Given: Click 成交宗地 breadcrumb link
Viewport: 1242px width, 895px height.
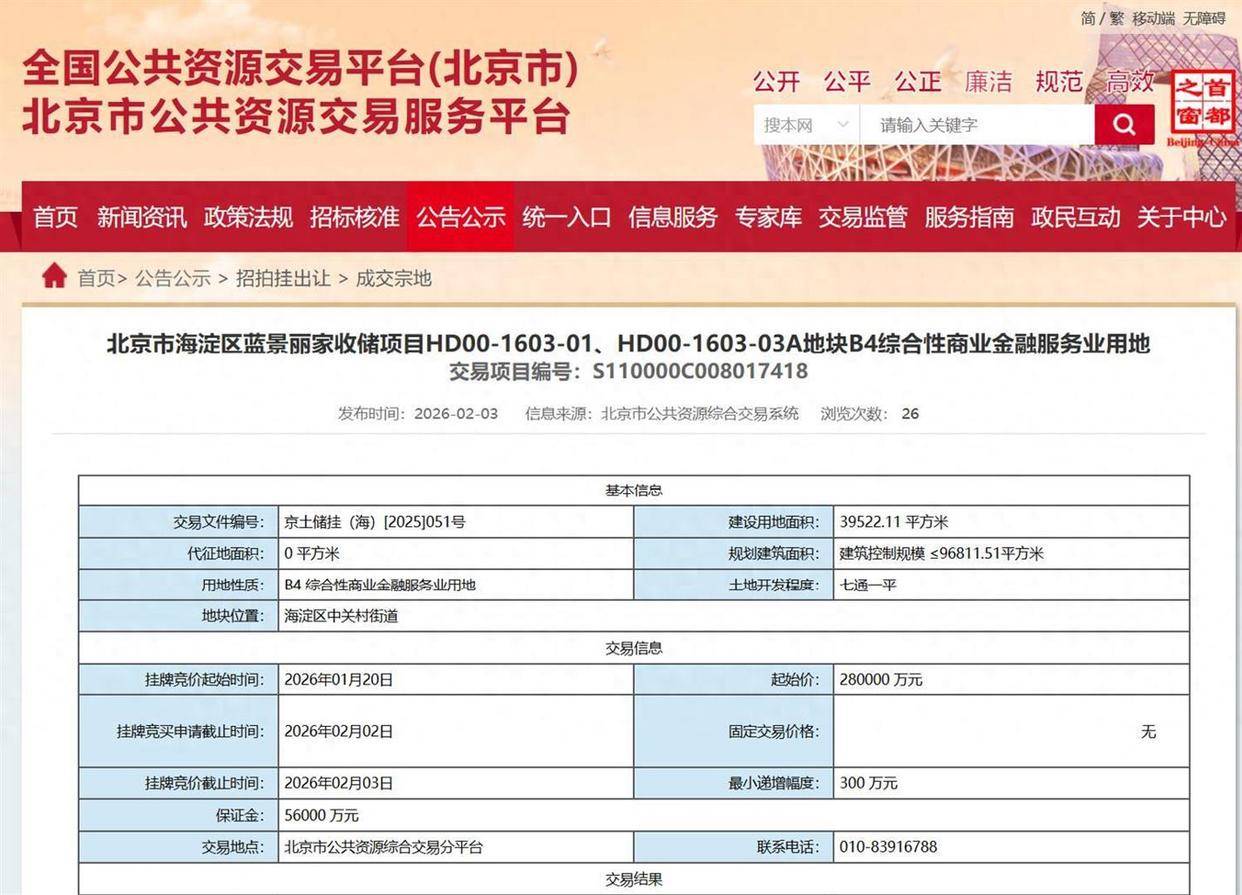Looking at the screenshot, I should point(394,278).
